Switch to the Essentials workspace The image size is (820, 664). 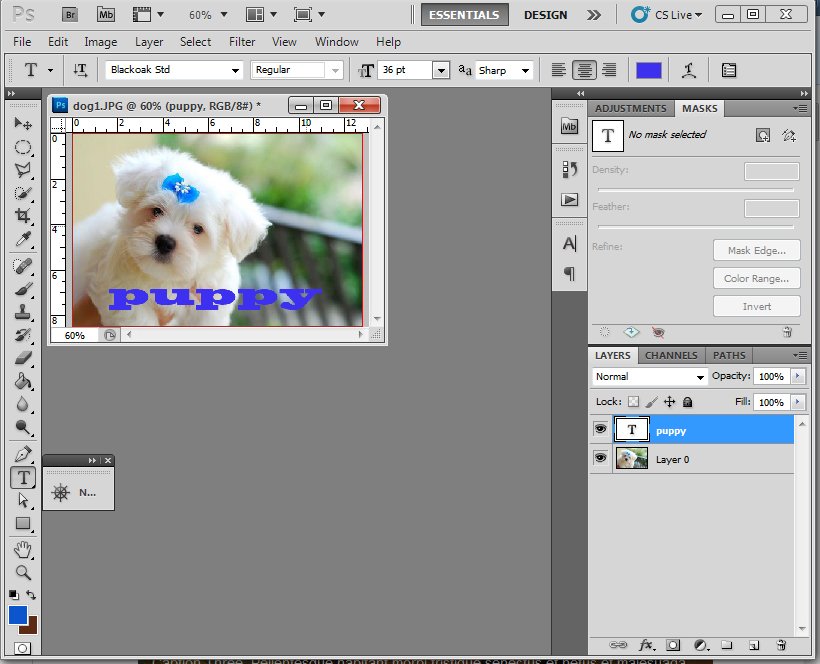[464, 15]
